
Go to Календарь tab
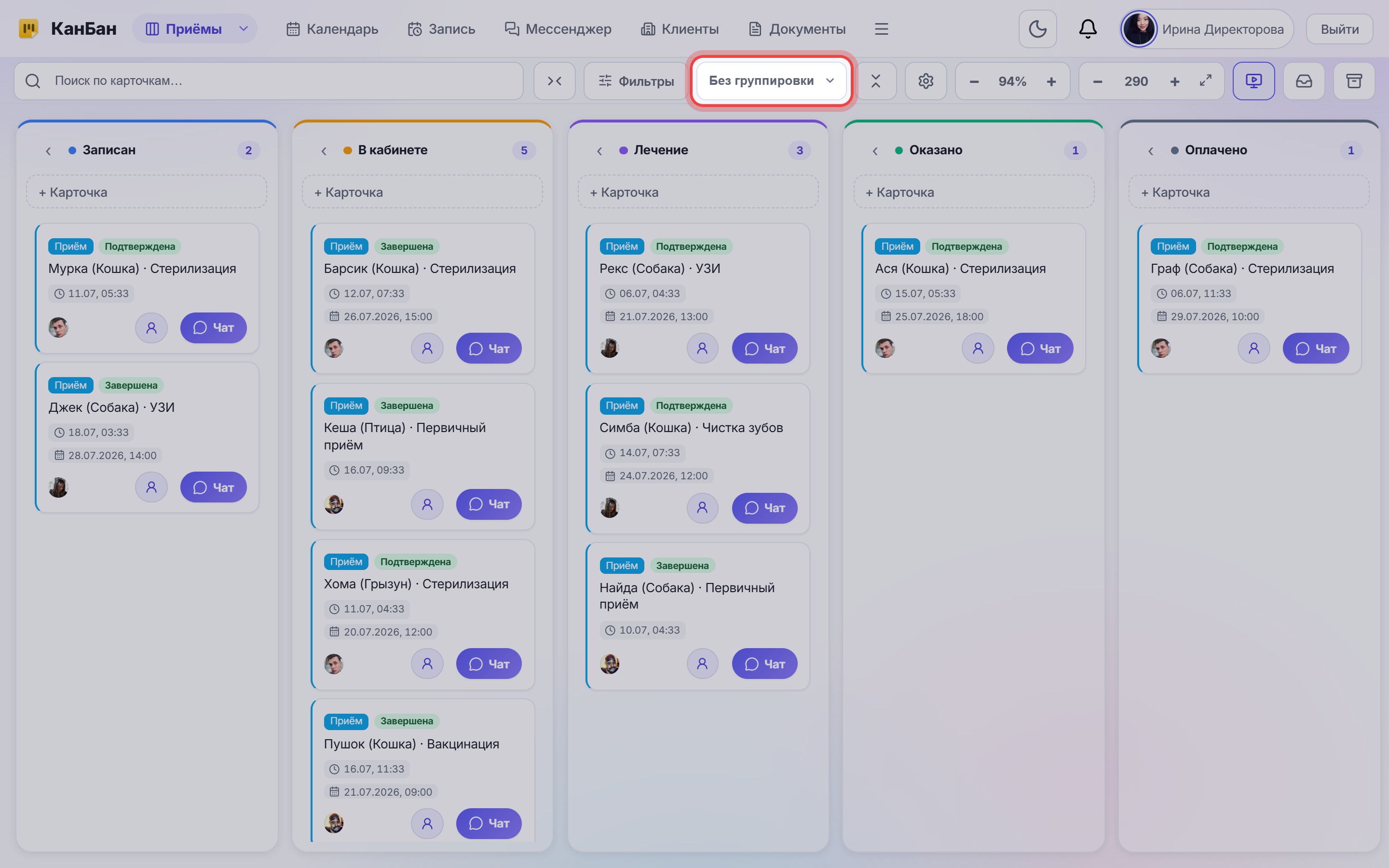tap(332, 29)
